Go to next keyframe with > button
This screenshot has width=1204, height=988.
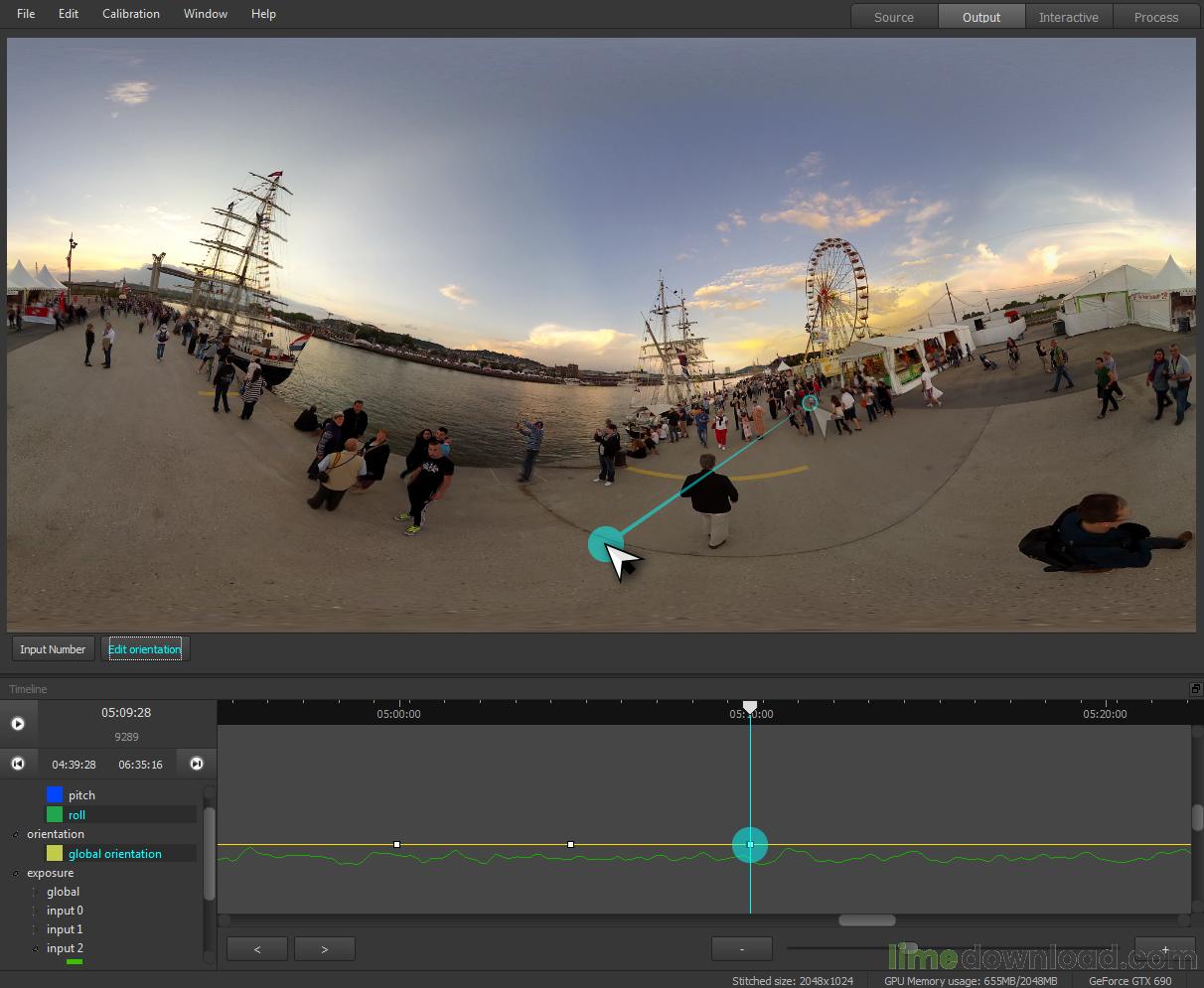coord(325,949)
